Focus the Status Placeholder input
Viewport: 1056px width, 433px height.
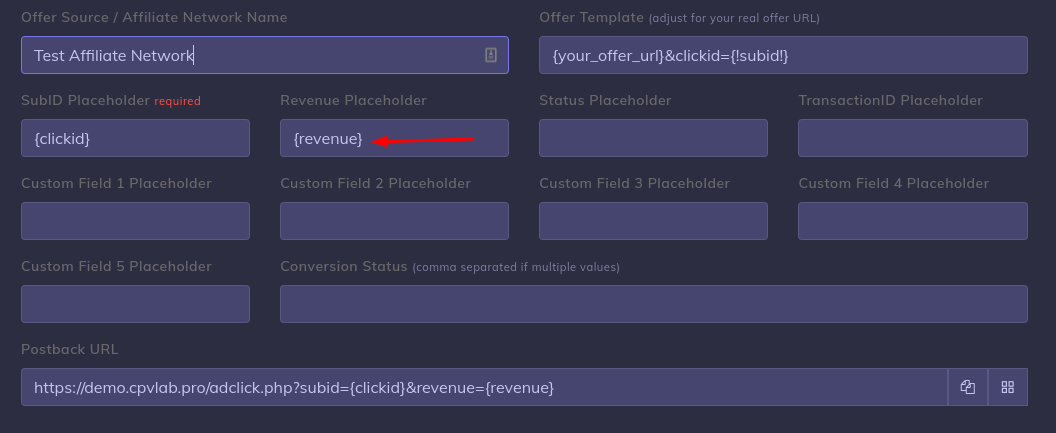(653, 138)
